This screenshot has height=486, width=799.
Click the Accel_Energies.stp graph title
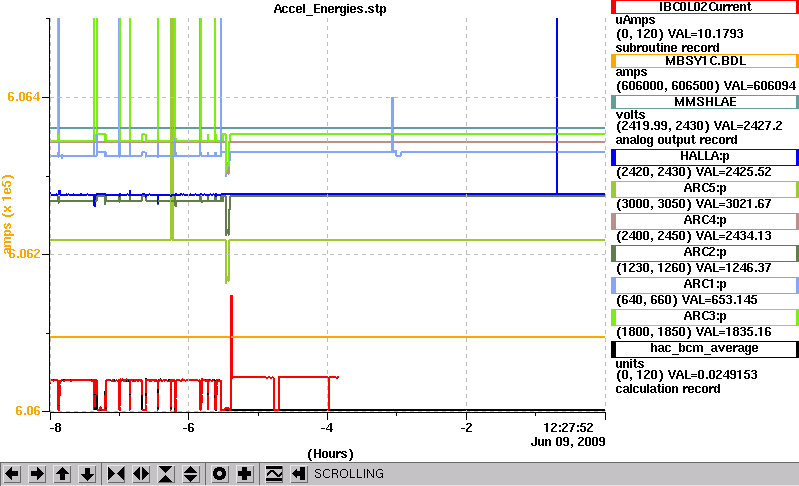[330, 9]
